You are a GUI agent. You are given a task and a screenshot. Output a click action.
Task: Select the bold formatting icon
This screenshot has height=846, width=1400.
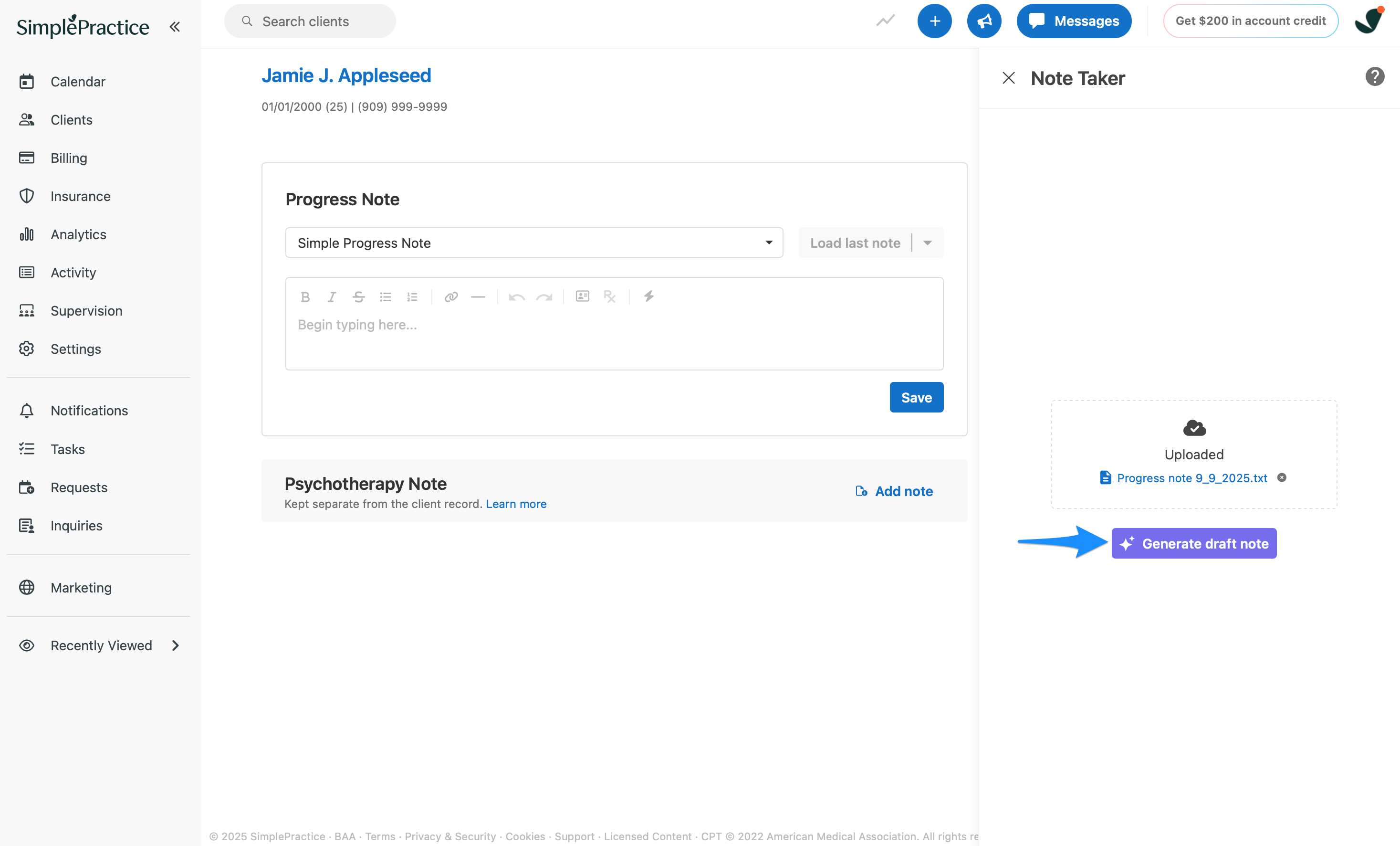click(306, 296)
